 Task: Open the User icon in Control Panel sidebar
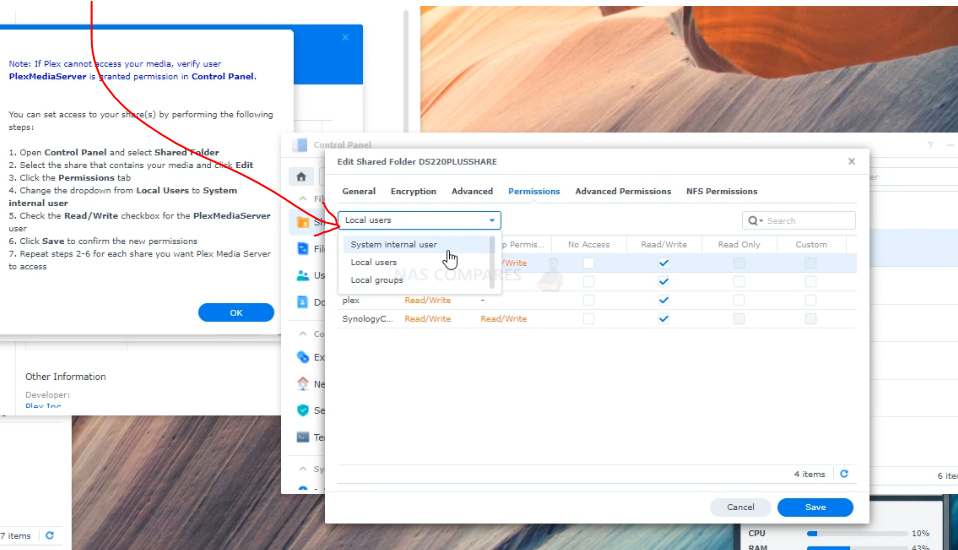click(x=303, y=276)
